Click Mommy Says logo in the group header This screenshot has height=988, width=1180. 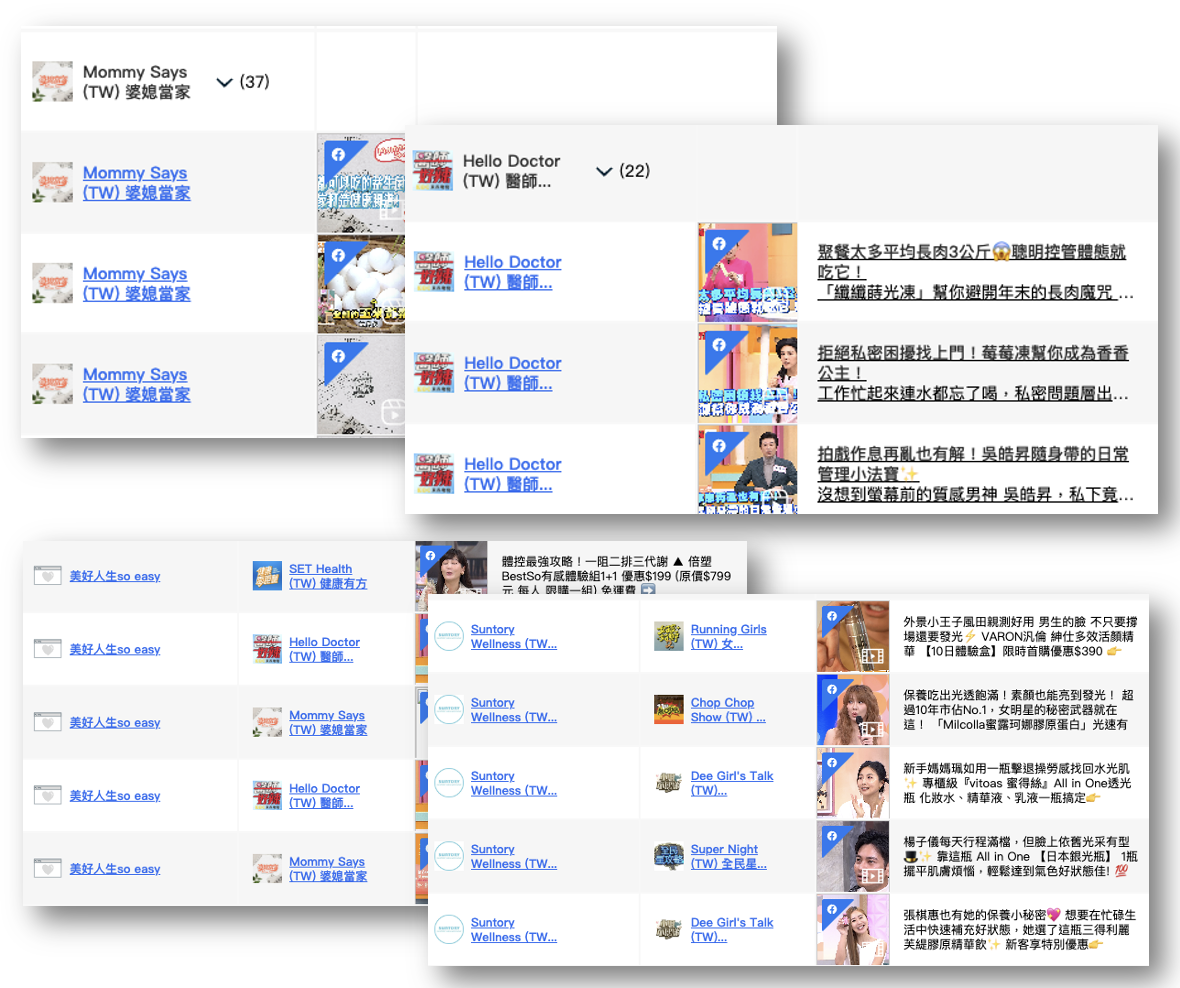(x=52, y=82)
